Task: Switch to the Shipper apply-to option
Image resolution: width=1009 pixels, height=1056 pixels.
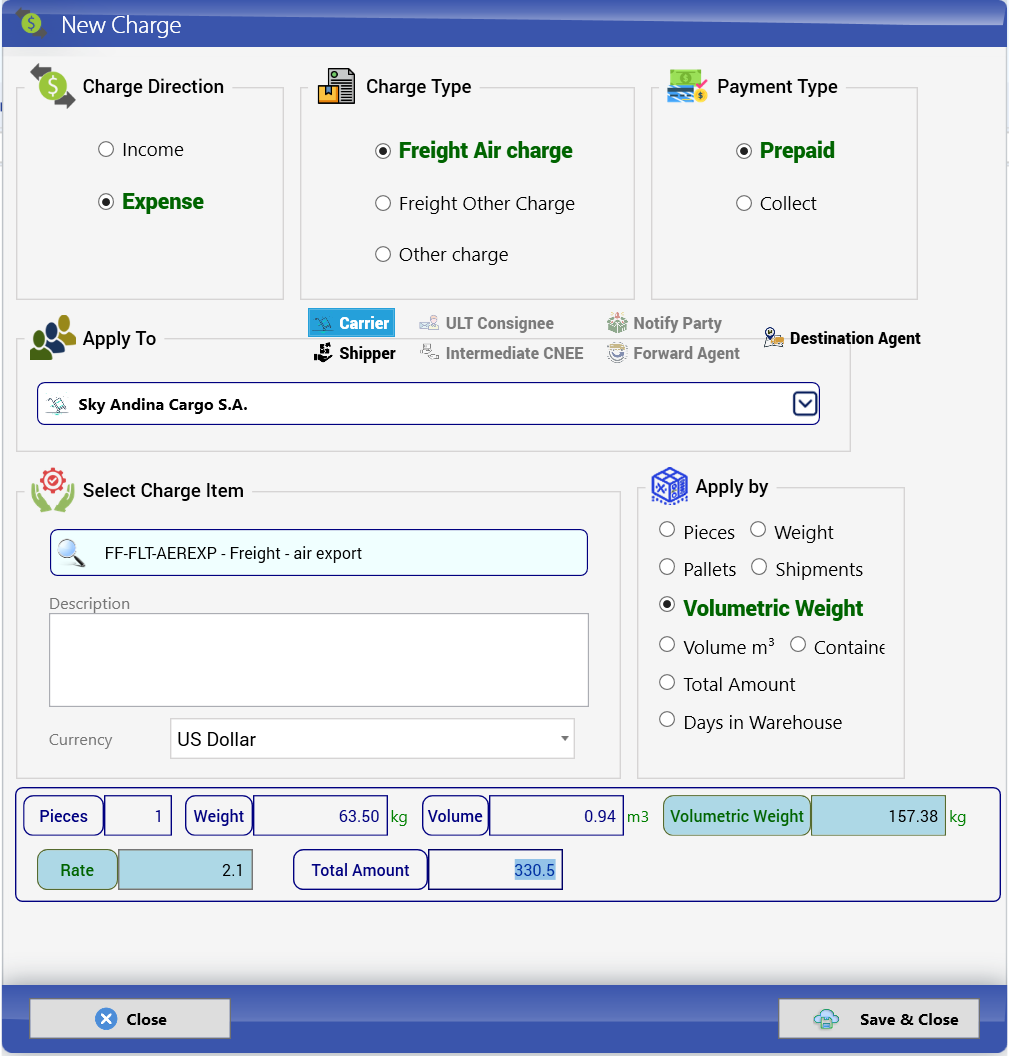Action: pyautogui.click(x=355, y=353)
